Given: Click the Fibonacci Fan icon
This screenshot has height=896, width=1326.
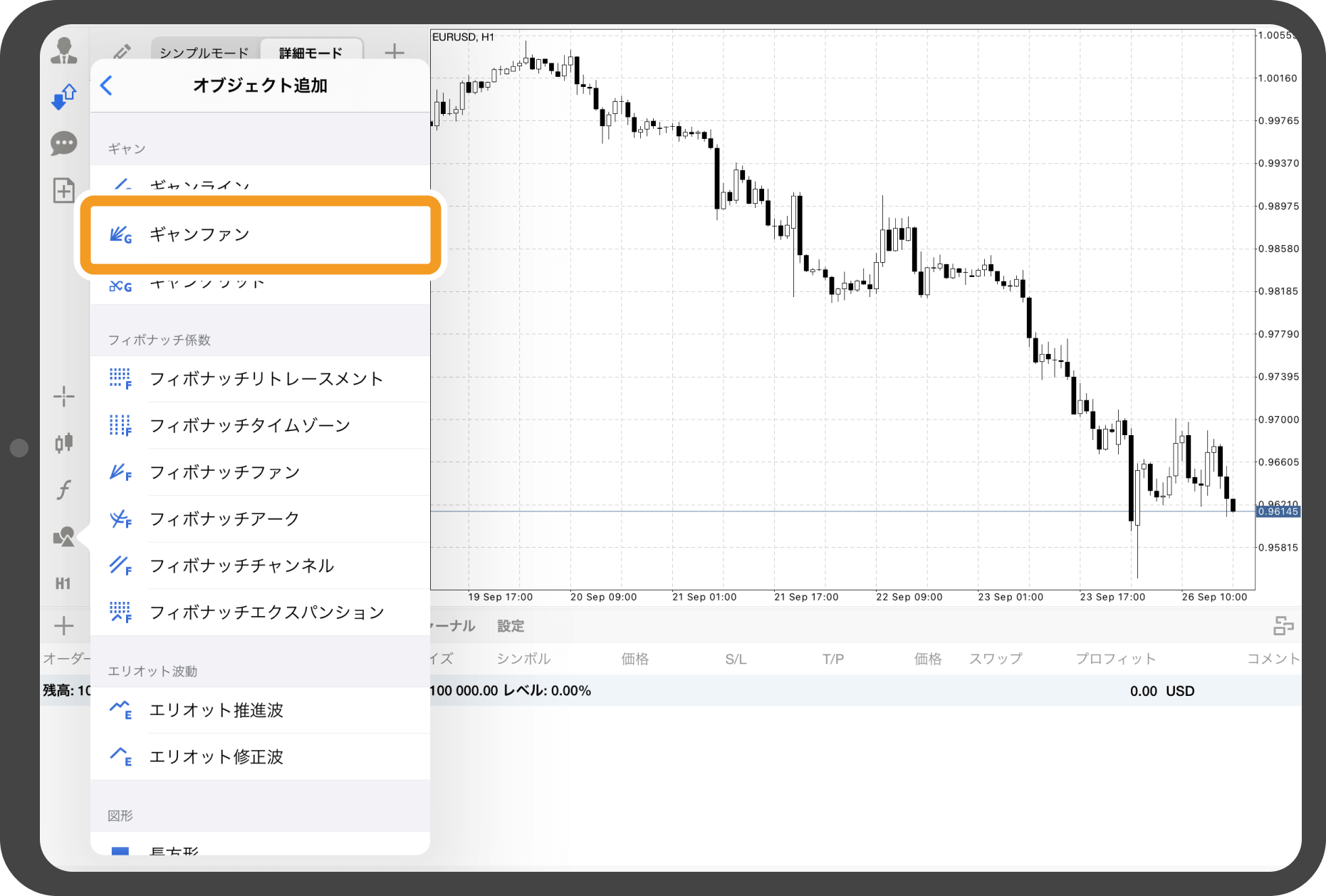Looking at the screenshot, I should pyautogui.click(x=120, y=472).
